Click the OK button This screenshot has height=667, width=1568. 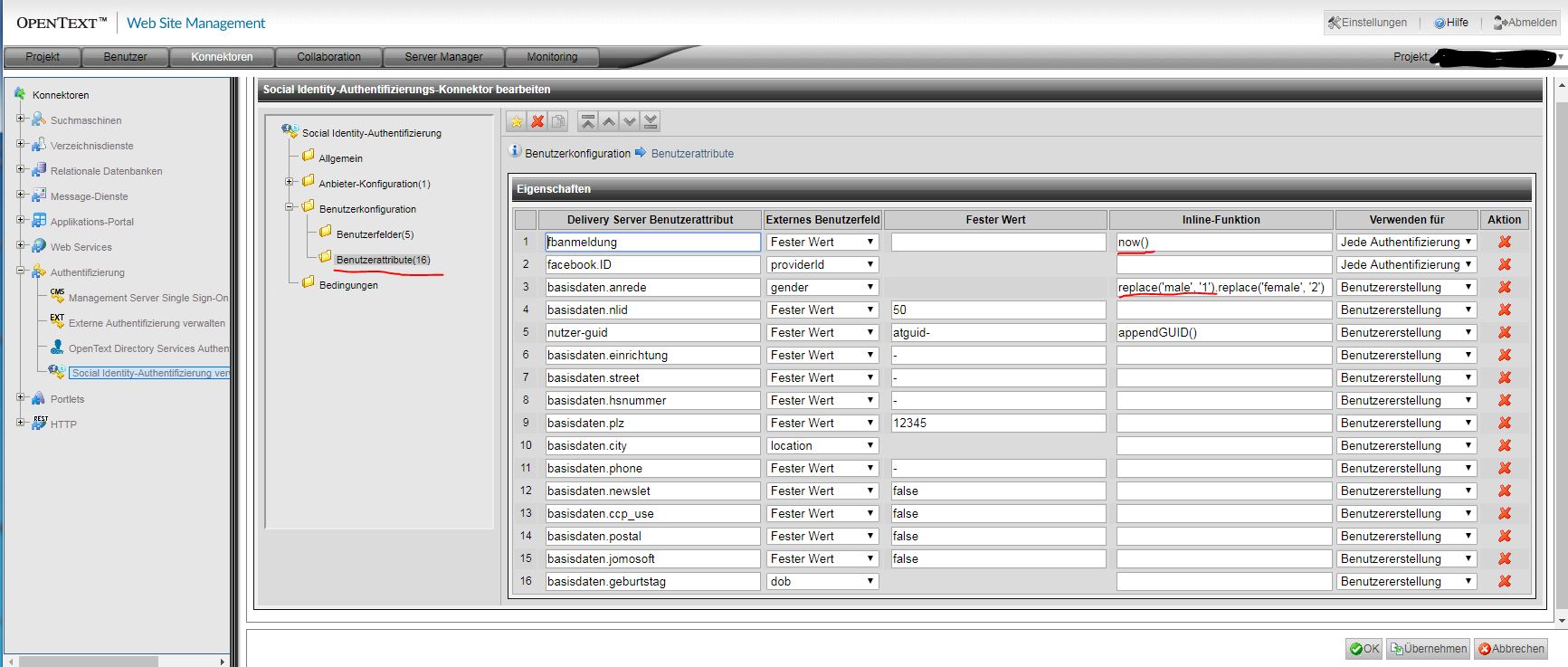pyautogui.click(x=1364, y=649)
